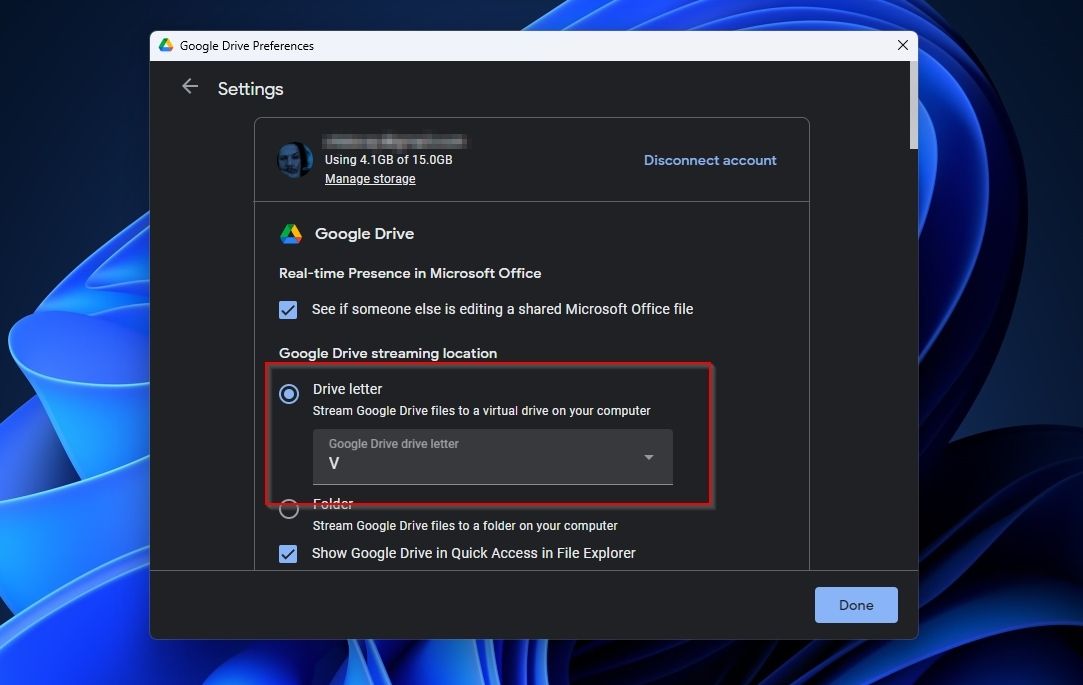Choose the Folder streaming option

289,509
